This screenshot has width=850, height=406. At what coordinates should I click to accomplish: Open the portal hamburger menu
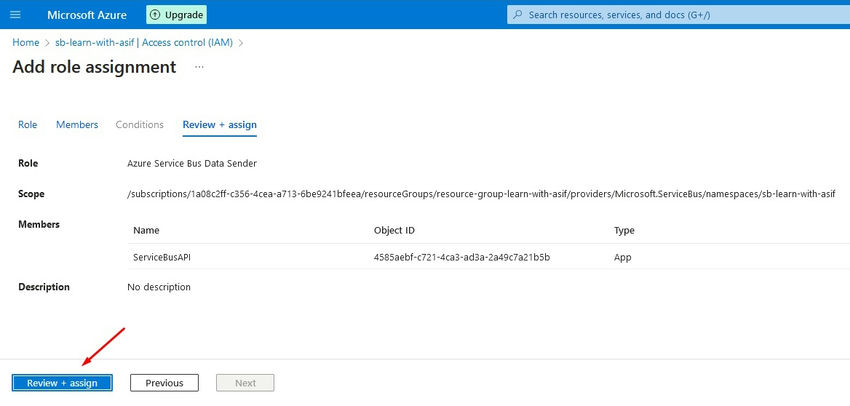15,15
